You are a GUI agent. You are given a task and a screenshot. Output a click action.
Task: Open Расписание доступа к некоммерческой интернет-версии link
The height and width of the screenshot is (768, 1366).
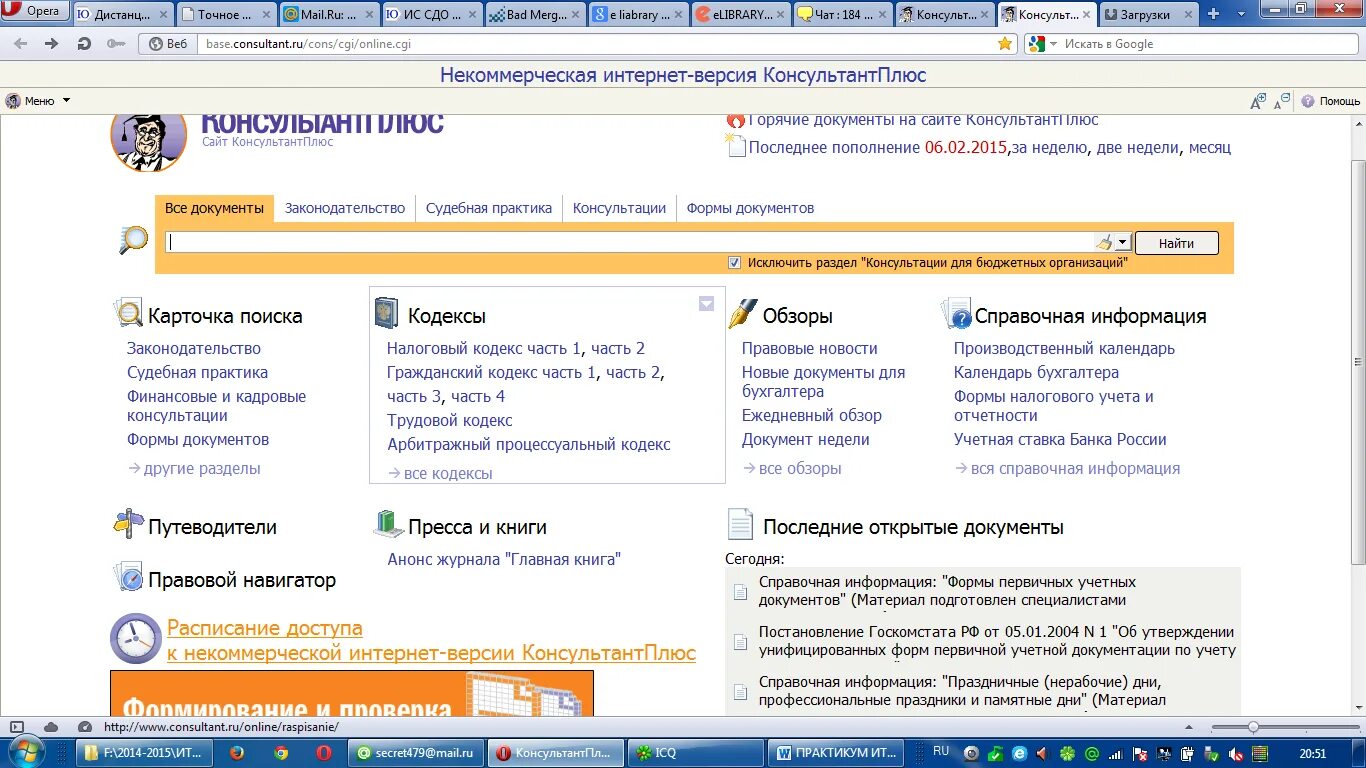[x=431, y=641]
